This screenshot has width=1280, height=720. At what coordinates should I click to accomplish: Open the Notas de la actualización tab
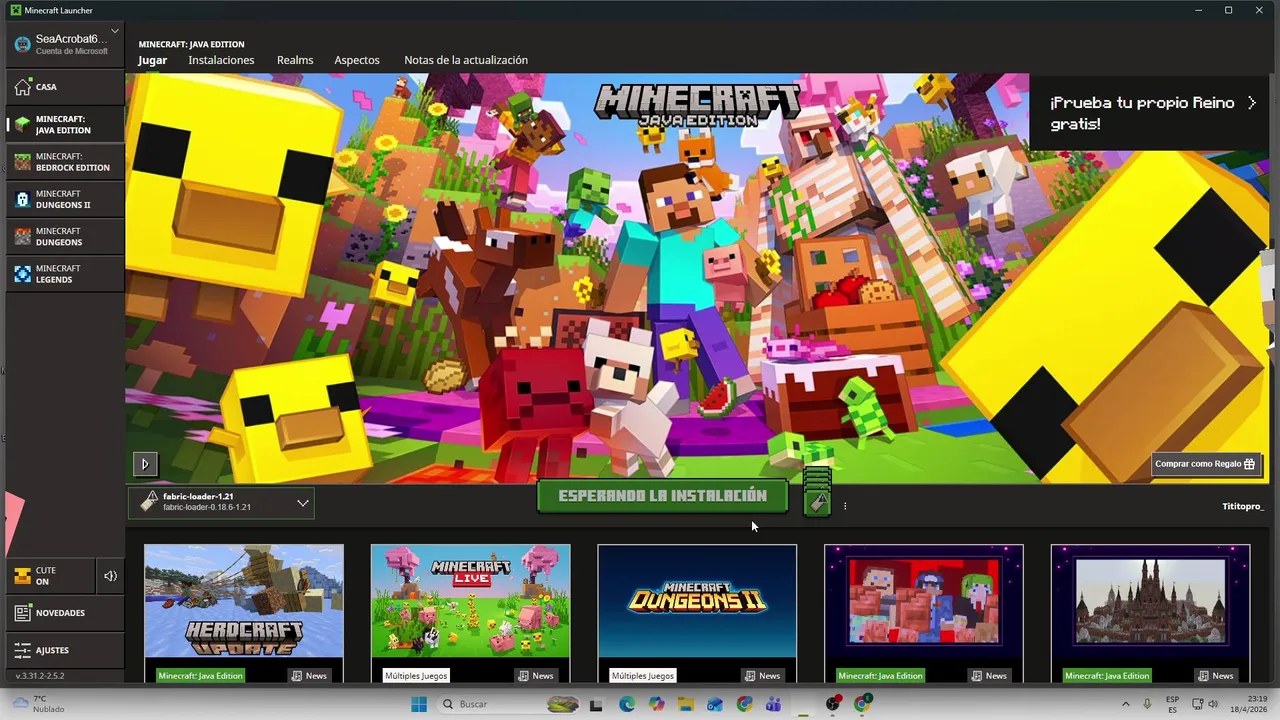[x=466, y=60]
